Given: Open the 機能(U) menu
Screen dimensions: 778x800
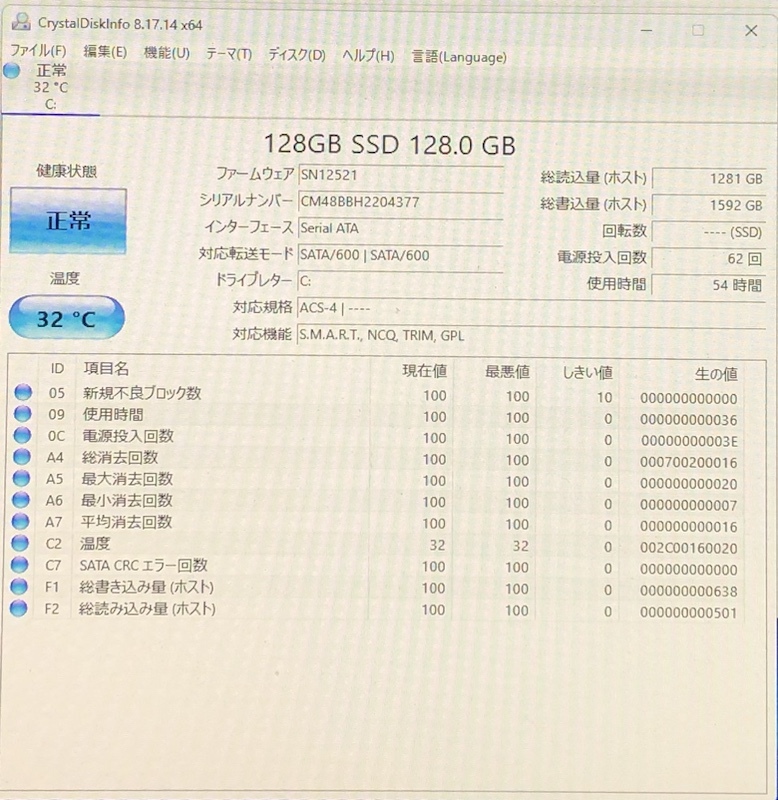Looking at the screenshot, I should point(167,53).
